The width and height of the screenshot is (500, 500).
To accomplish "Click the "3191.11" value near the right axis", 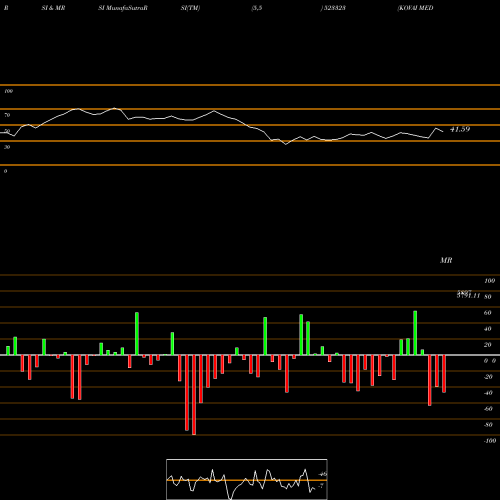I will (468, 295).
